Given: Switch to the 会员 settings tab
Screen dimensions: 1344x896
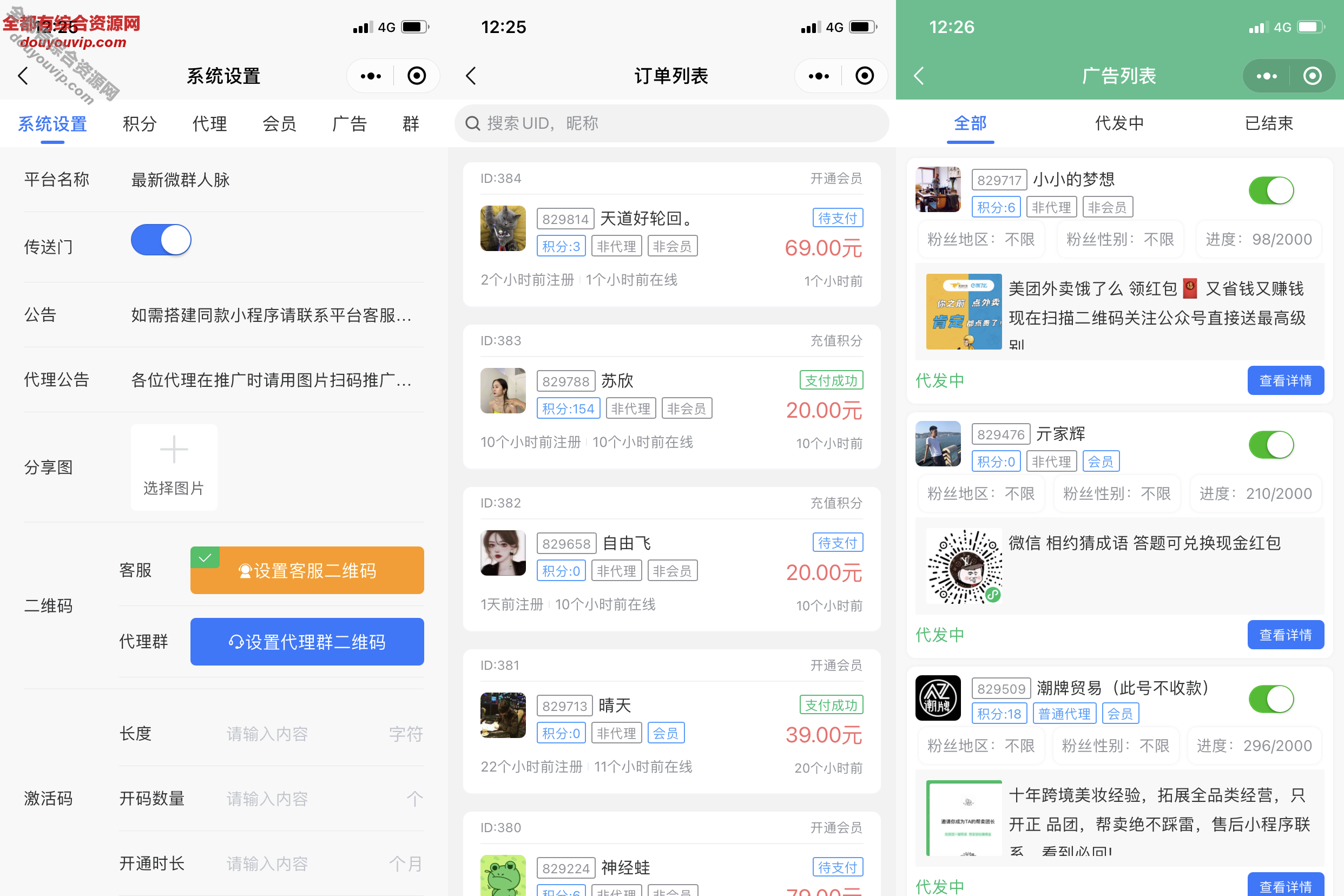Looking at the screenshot, I should [279, 123].
